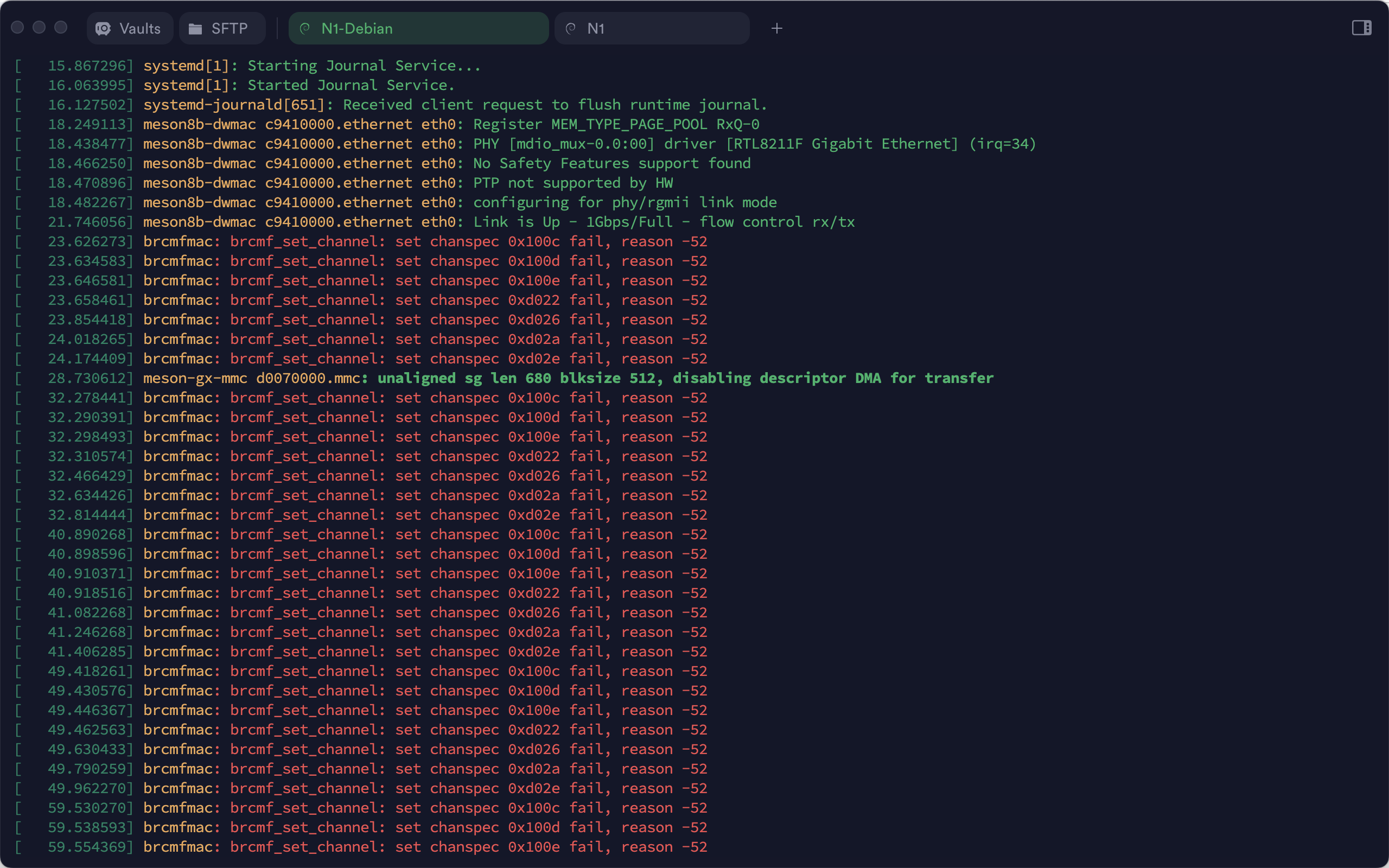This screenshot has height=868, width=1389.
Task: Toggle the side panel icon at top right
Action: (x=1361, y=28)
